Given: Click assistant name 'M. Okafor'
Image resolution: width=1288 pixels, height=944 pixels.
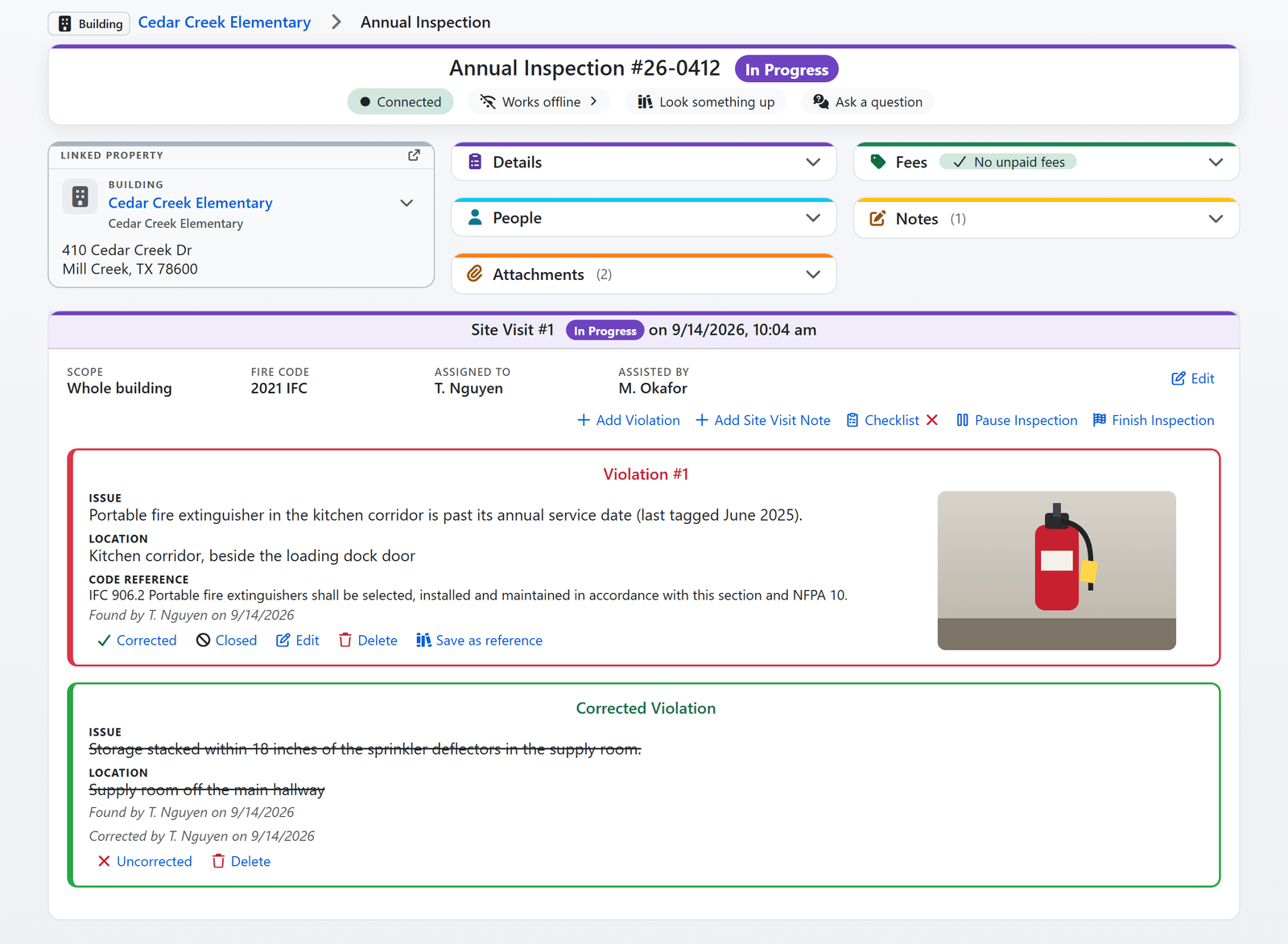Looking at the screenshot, I should tap(653, 388).
